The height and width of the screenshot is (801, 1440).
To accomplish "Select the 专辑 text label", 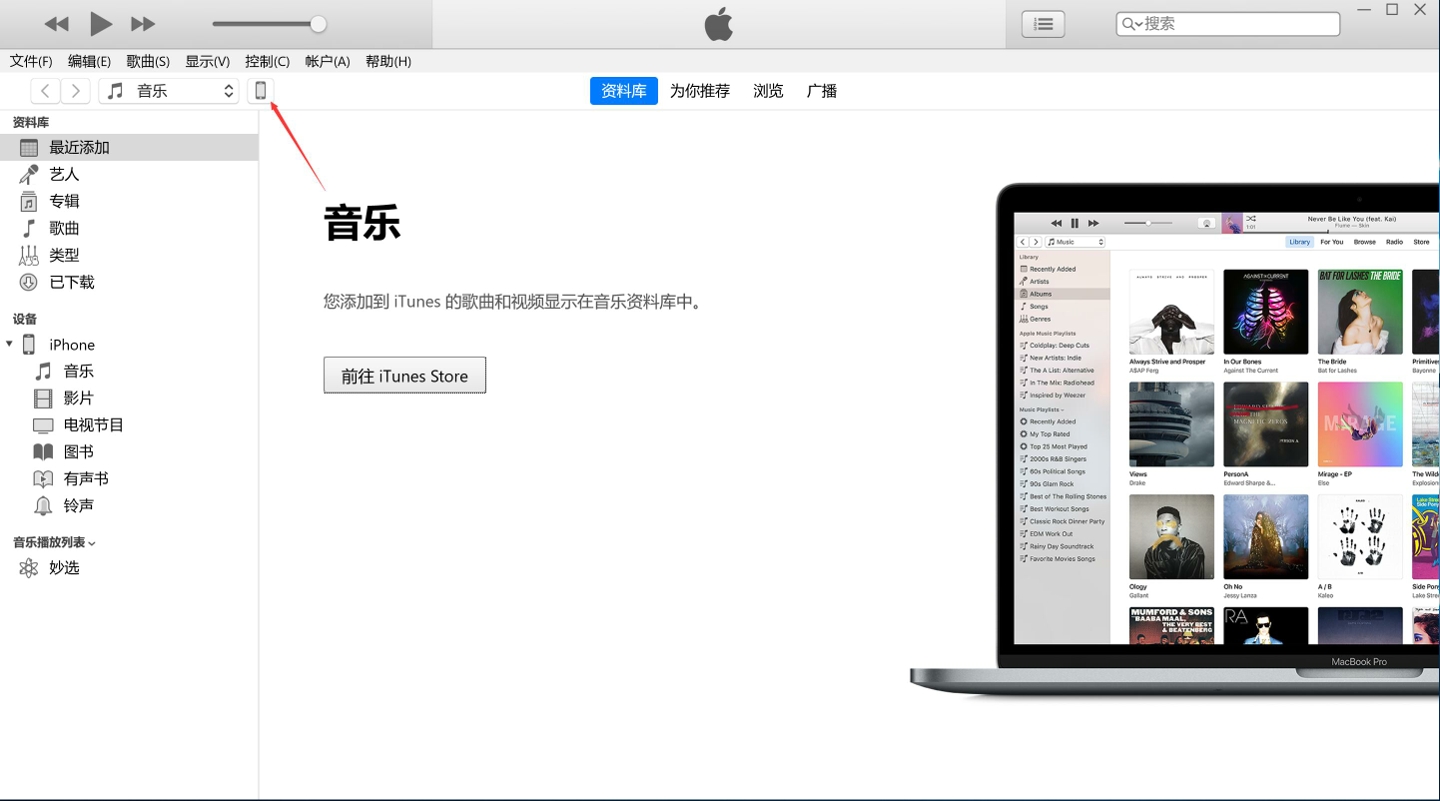I will 64,201.
